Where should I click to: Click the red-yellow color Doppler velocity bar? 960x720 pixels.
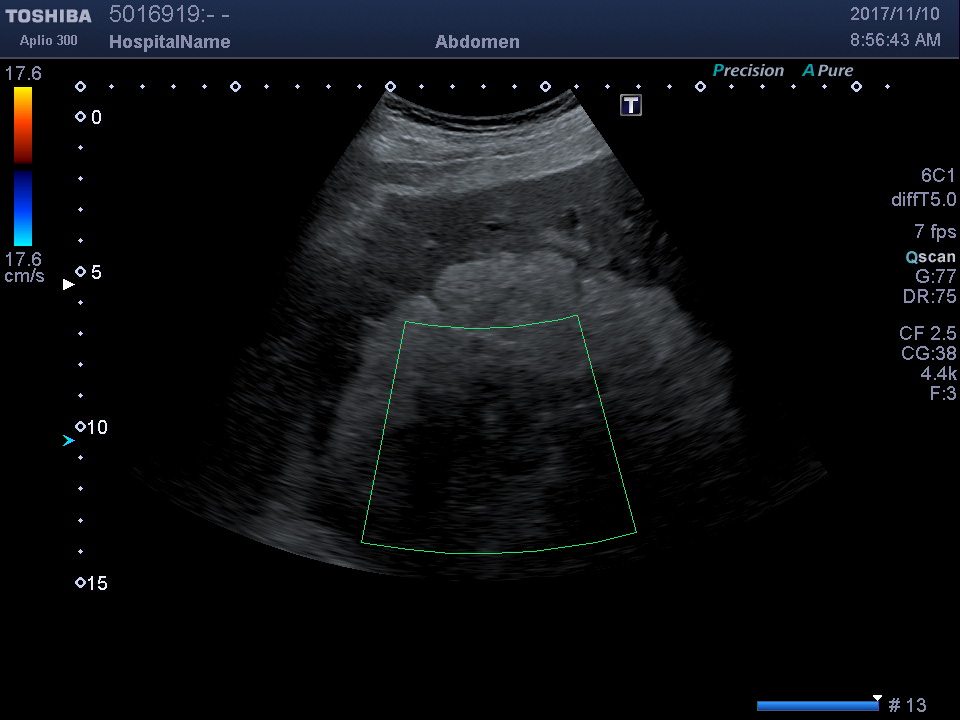(23, 125)
